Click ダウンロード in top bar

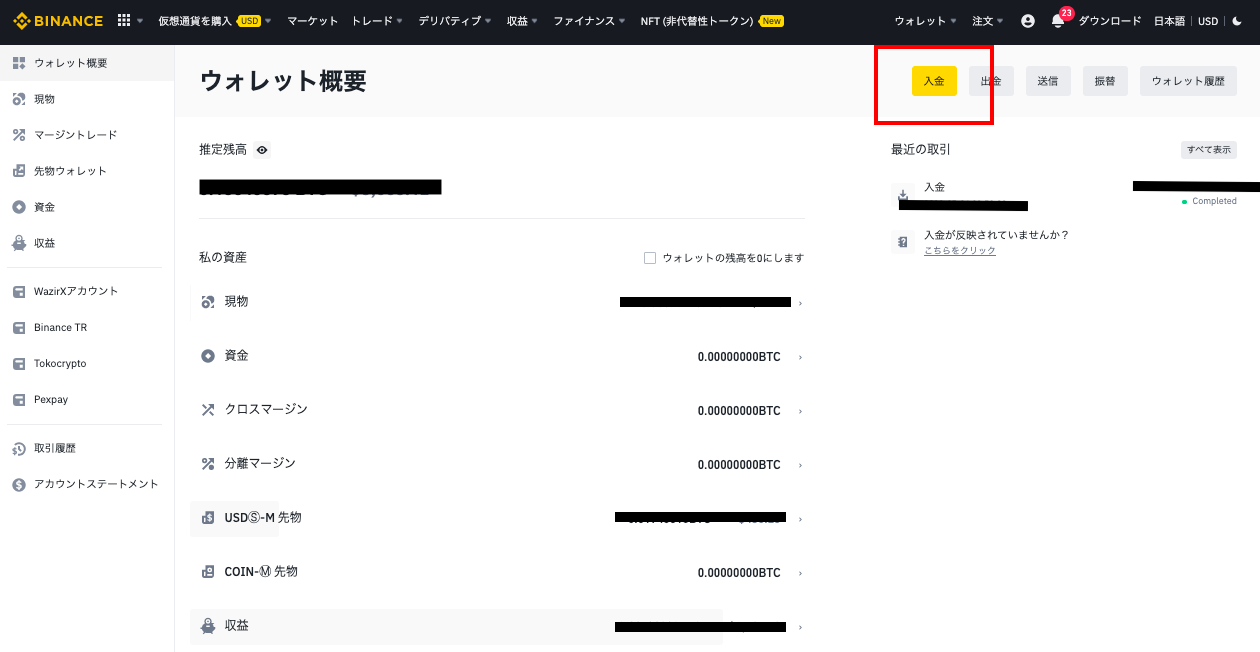1109,21
